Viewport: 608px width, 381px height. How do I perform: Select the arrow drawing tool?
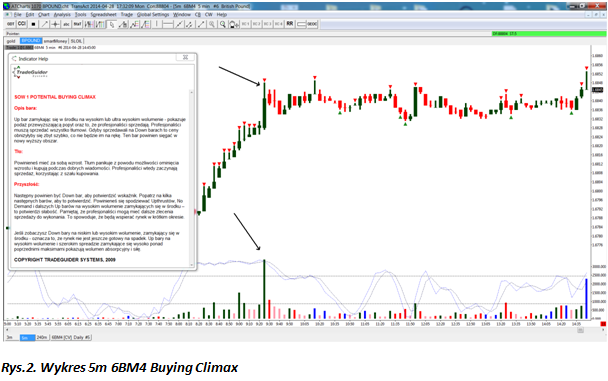pos(45,24)
